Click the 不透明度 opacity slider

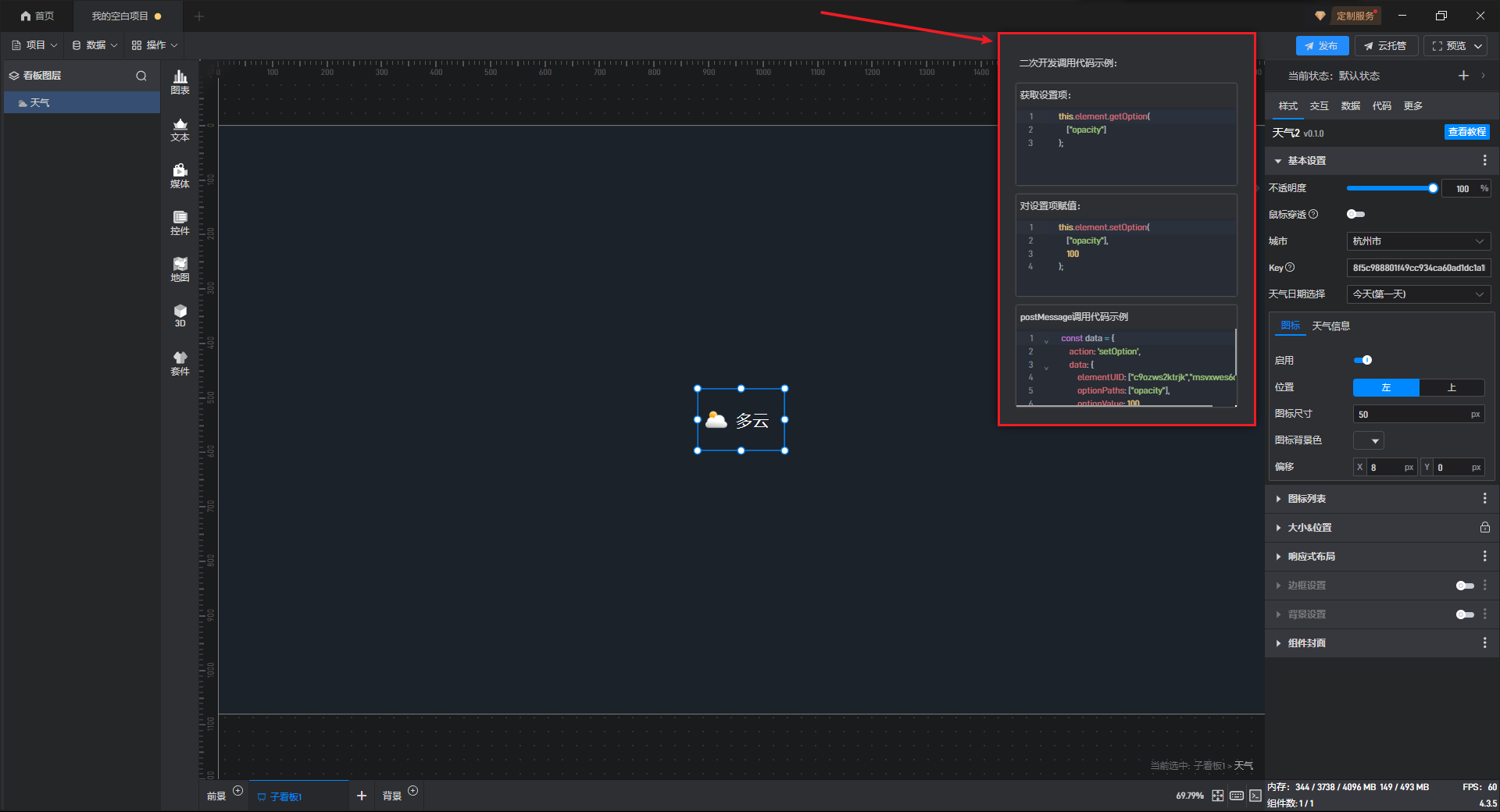click(x=1390, y=188)
